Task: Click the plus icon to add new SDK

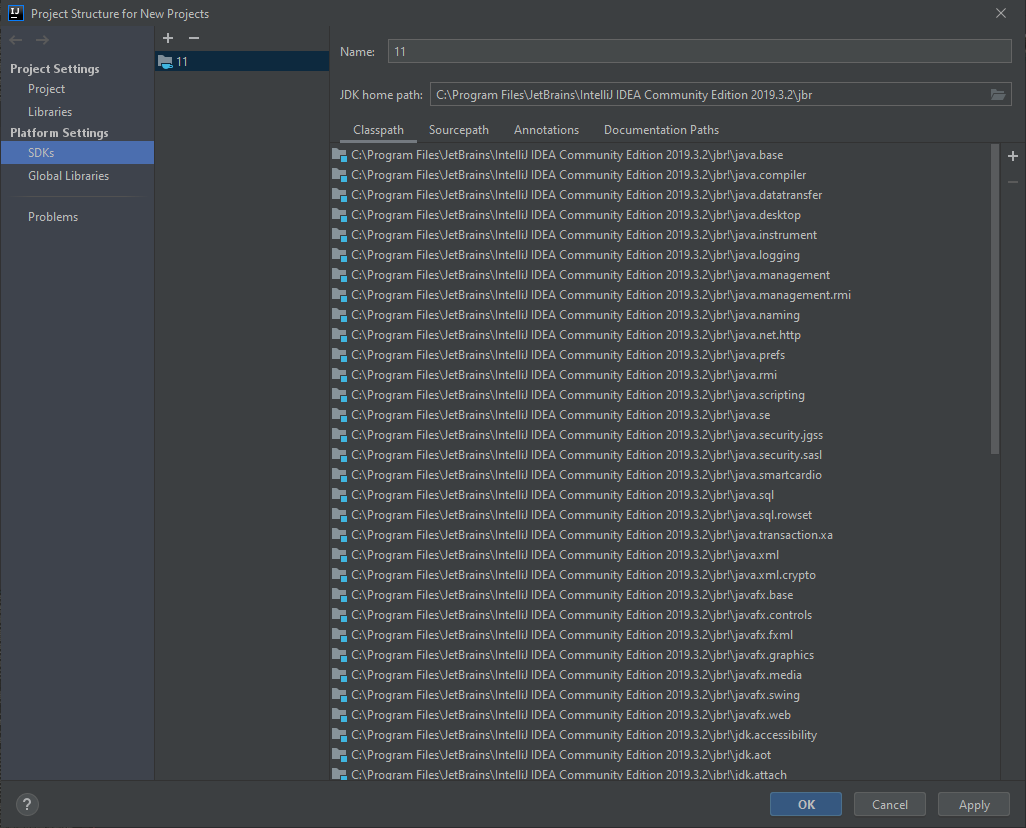Action: (168, 38)
